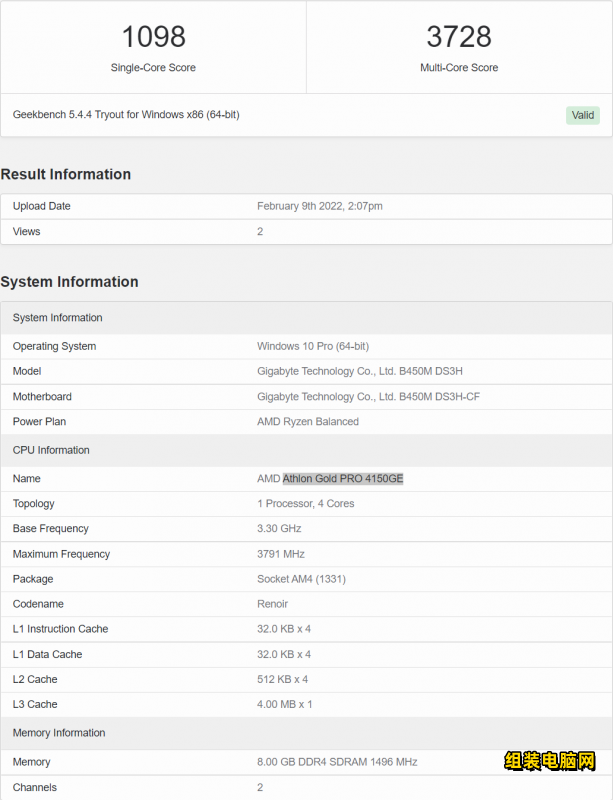This screenshot has width=613, height=800.
Task: Click the Maximum Frequency label
Action: click(61, 554)
